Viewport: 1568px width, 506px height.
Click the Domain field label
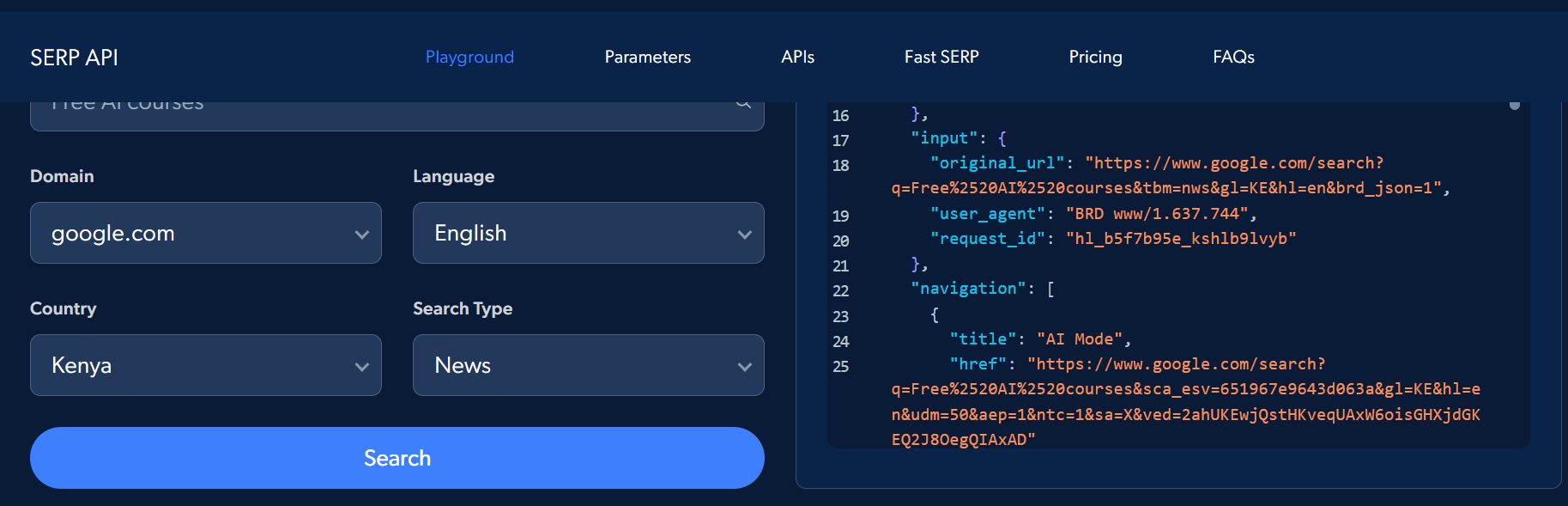[x=62, y=176]
